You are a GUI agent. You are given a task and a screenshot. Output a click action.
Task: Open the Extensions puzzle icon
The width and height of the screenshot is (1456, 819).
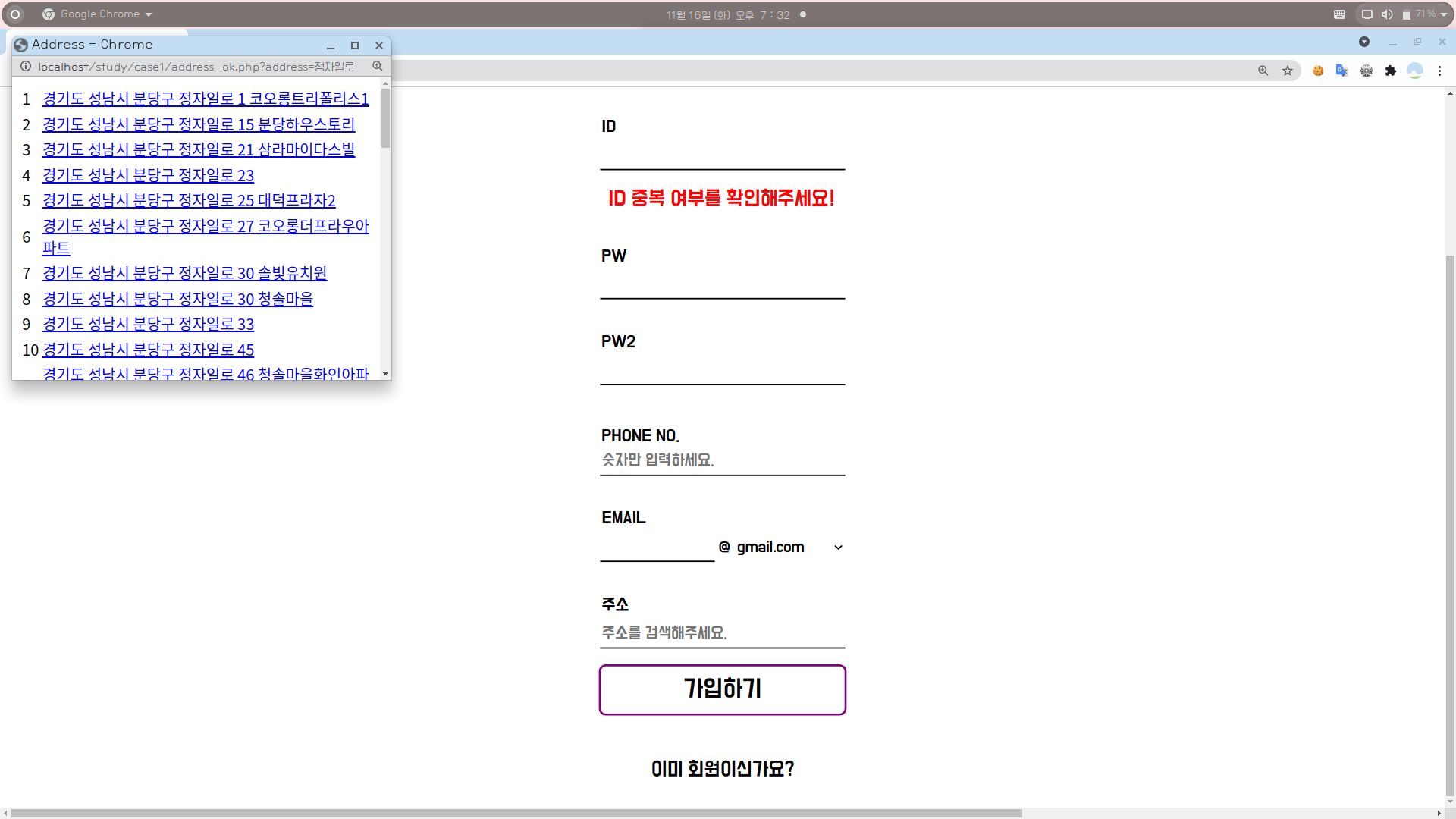coord(1390,71)
